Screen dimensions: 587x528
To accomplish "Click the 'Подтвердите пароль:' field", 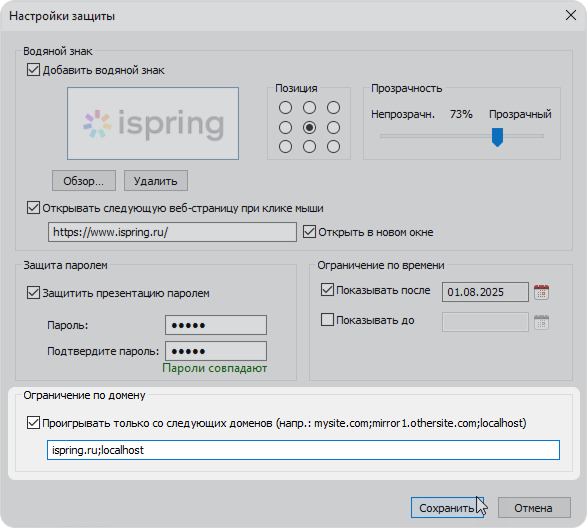I will tap(216, 351).
